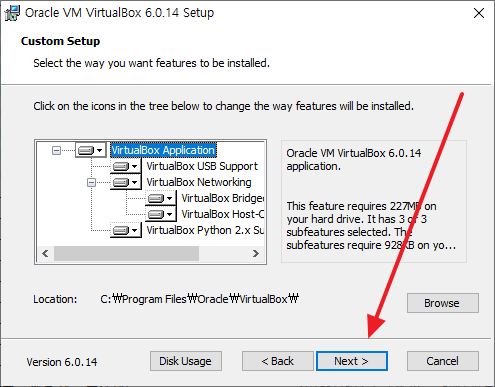Image resolution: width=495 pixels, height=387 pixels.
Task: Select the VirtualBox Python 2.x tree item
Action: pyautogui.click(x=205, y=230)
